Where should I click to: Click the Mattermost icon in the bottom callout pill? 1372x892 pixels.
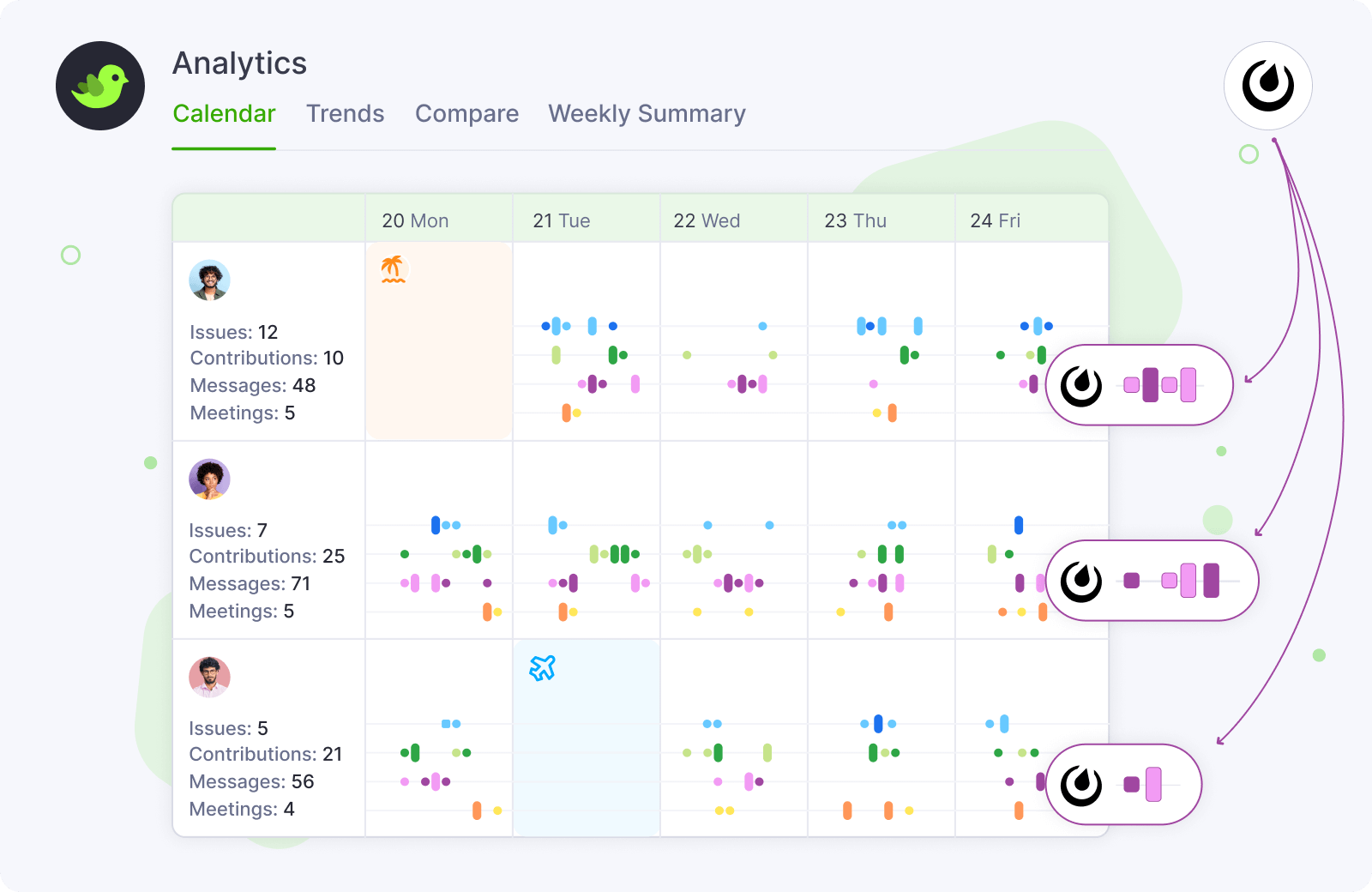1081,785
